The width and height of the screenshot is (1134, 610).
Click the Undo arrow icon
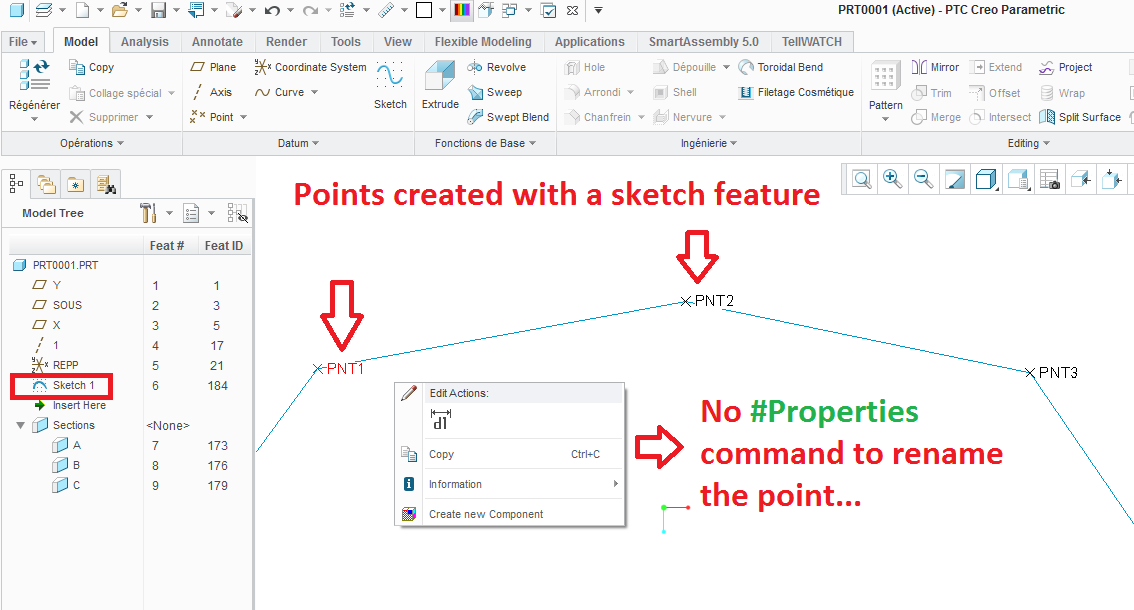pos(272,11)
